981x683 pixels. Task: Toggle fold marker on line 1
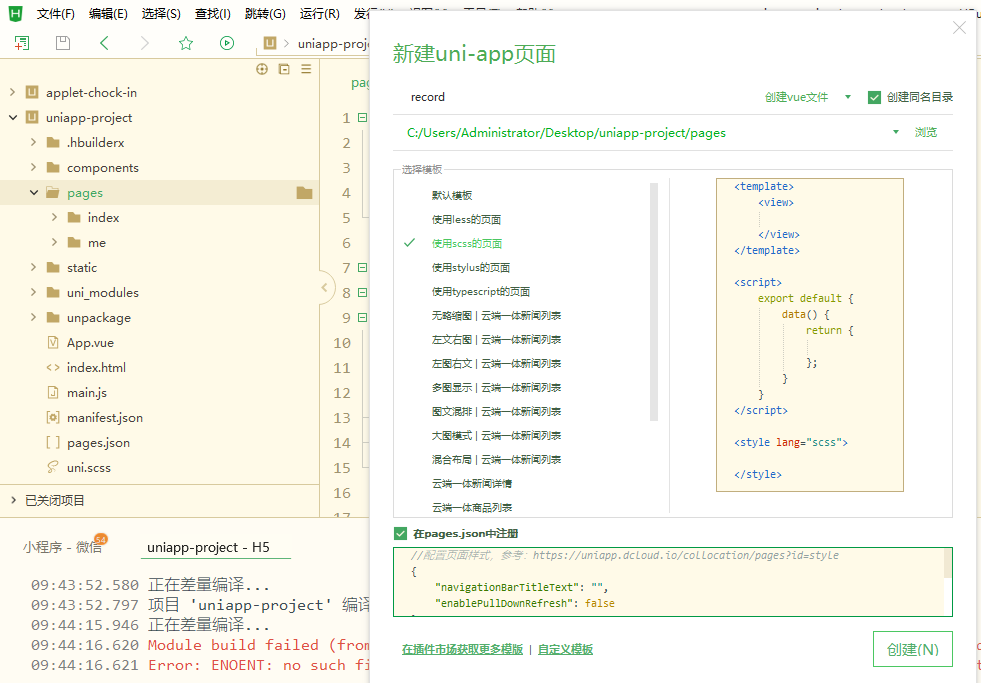(362, 118)
